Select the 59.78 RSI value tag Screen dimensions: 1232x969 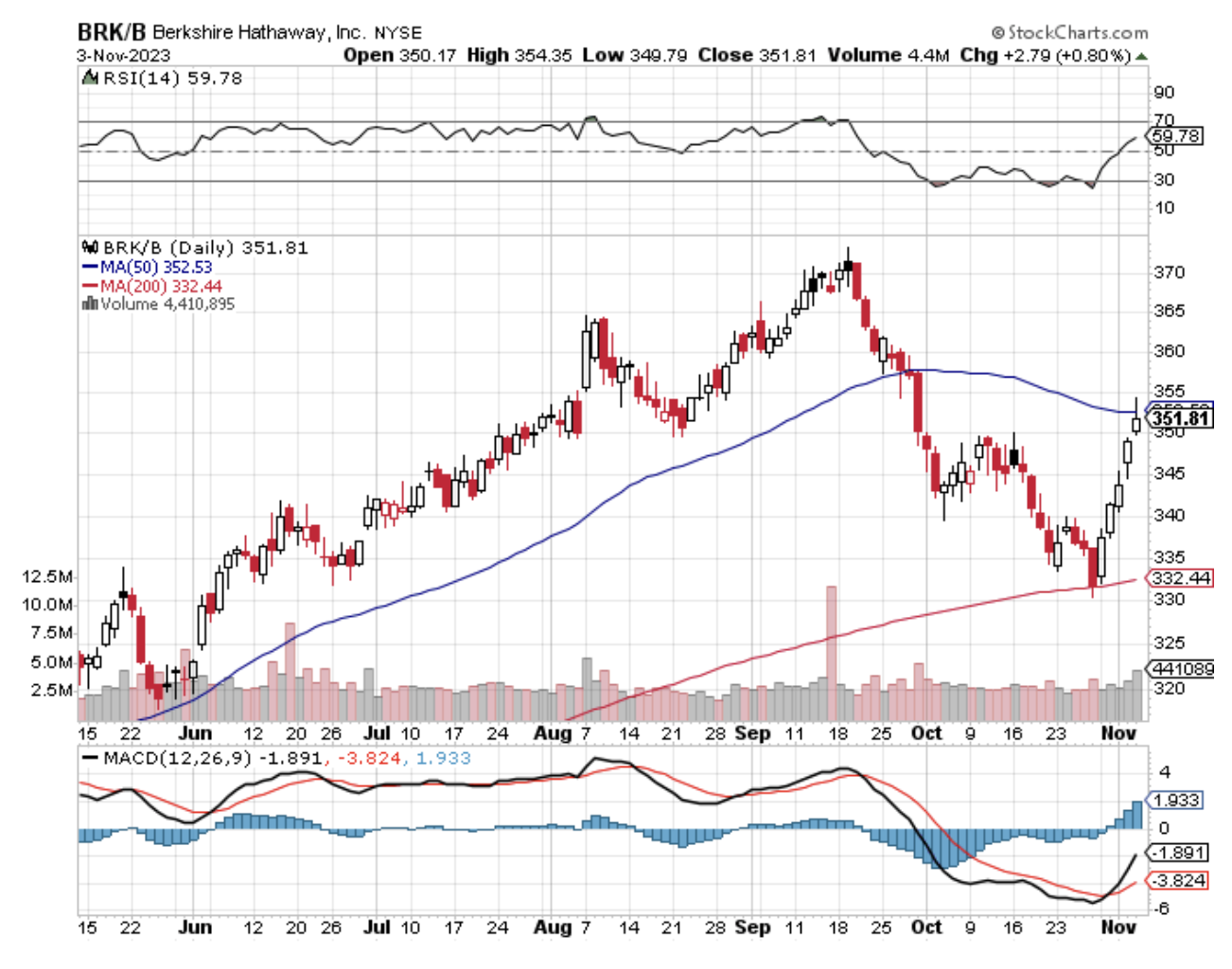pyautogui.click(x=1176, y=136)
